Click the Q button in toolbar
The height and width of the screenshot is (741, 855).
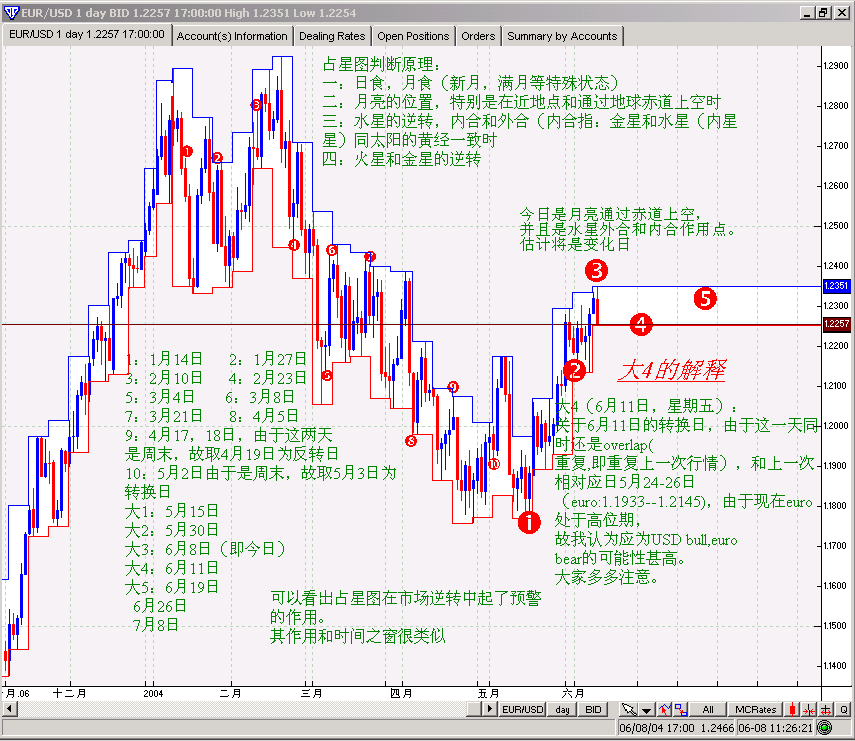pyautogui.click(x=844, y=709)
